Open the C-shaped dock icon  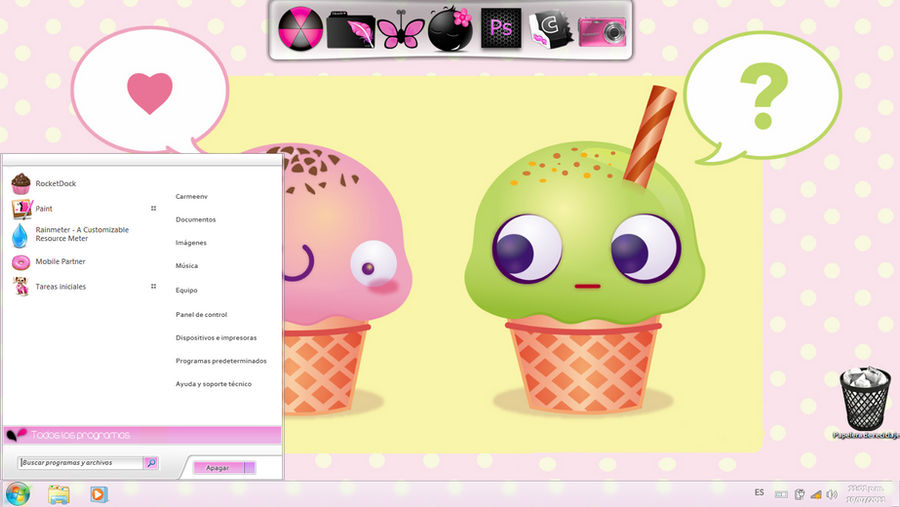[x=550, y=30]
